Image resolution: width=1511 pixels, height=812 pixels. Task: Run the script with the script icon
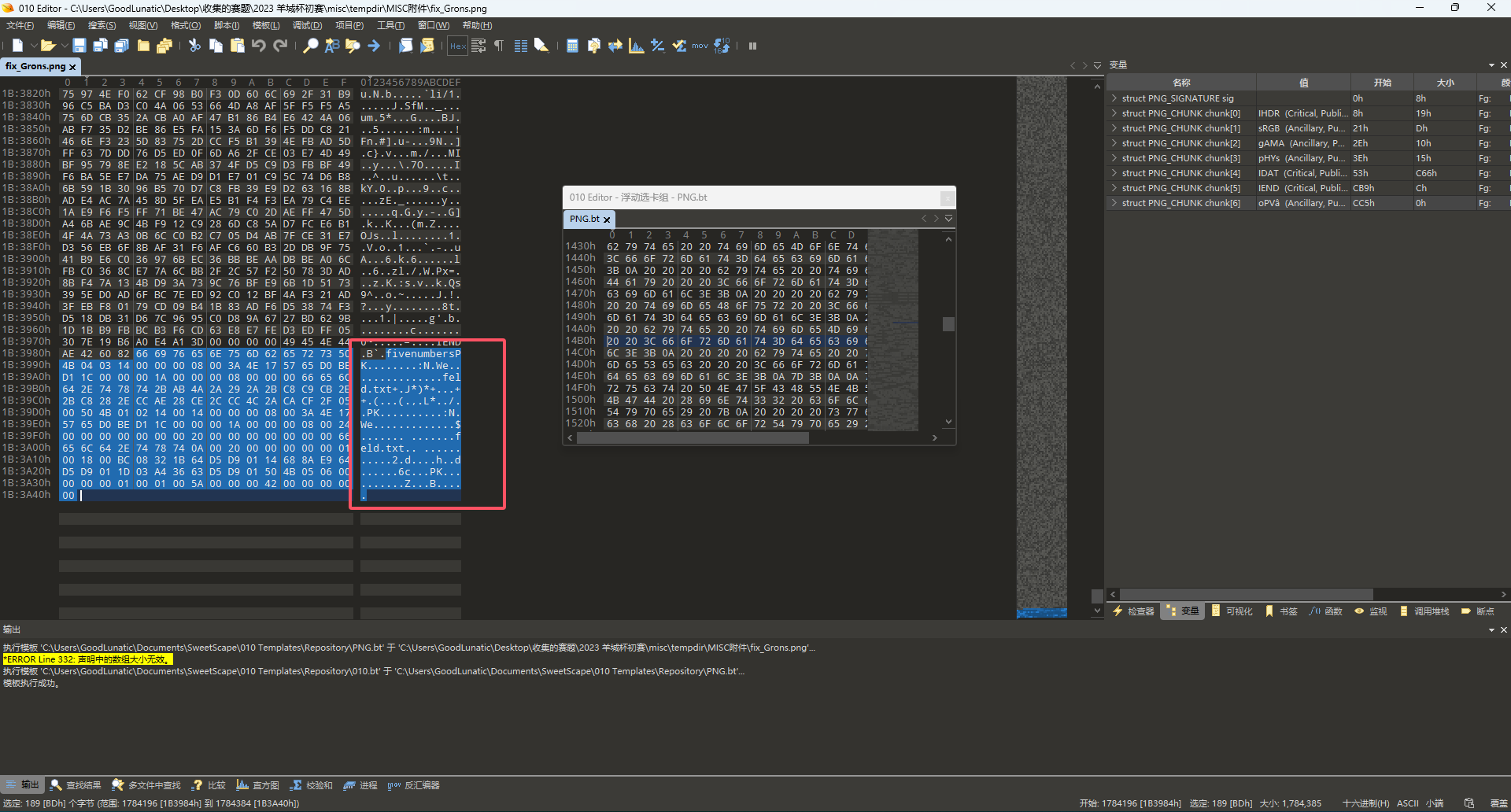405,46
